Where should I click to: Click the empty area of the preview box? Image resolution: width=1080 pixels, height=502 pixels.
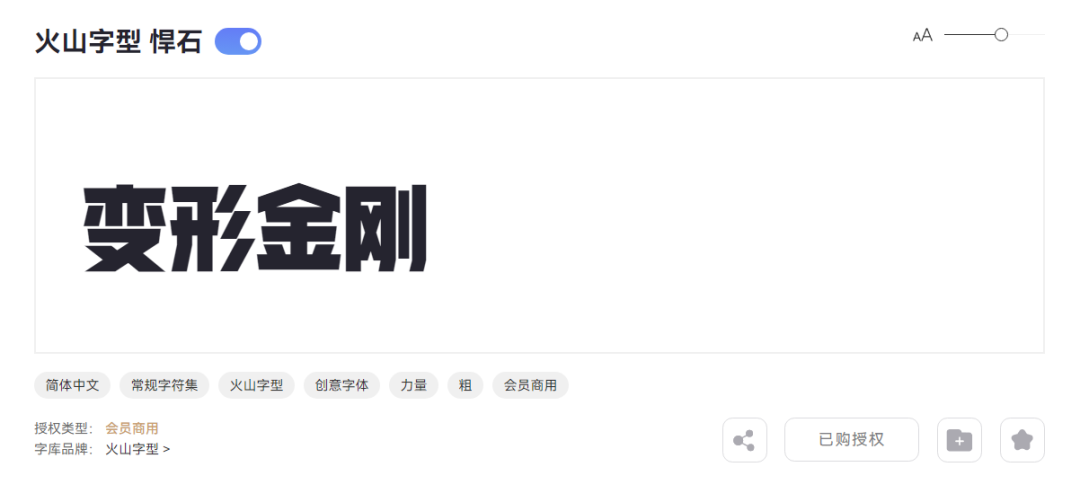[737, 216]
